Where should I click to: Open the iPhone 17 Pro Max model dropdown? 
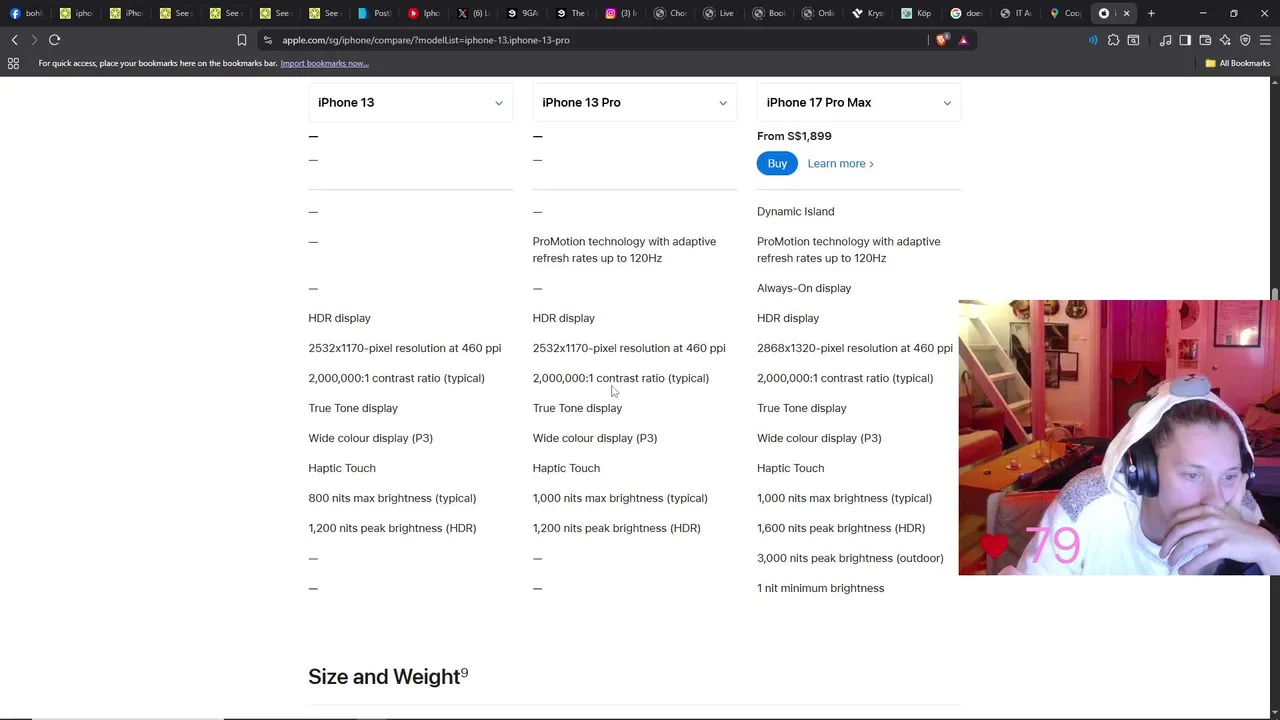[x=859, y=102]
